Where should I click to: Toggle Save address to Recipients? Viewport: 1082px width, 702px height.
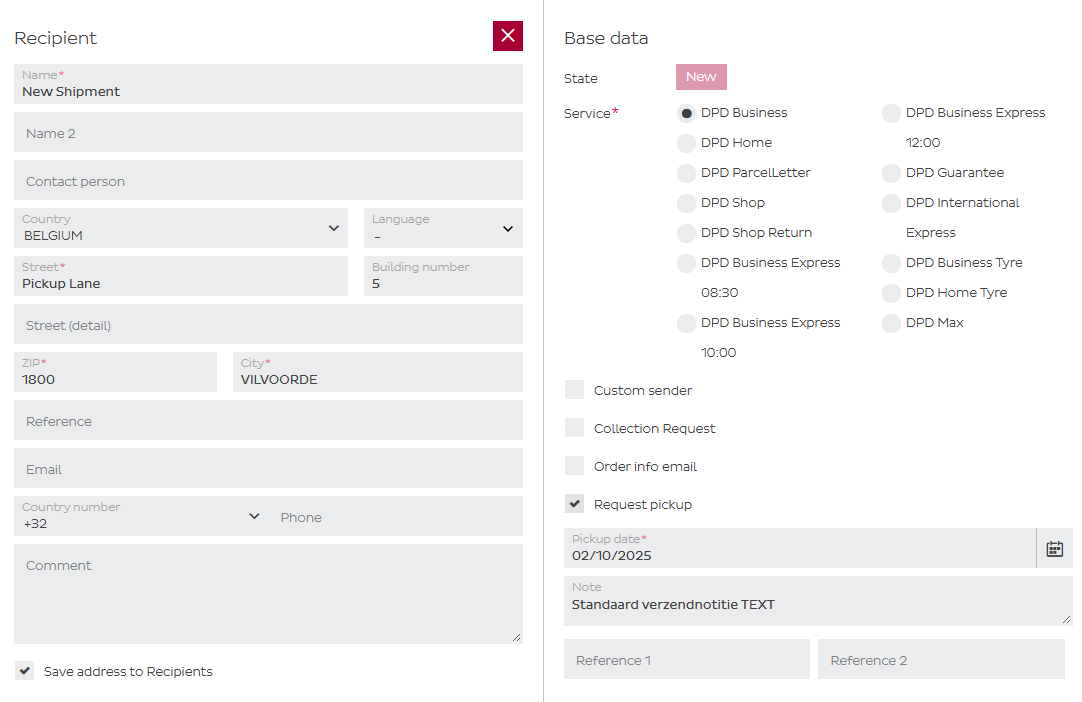pyautogui.click(x=25, y=671)
